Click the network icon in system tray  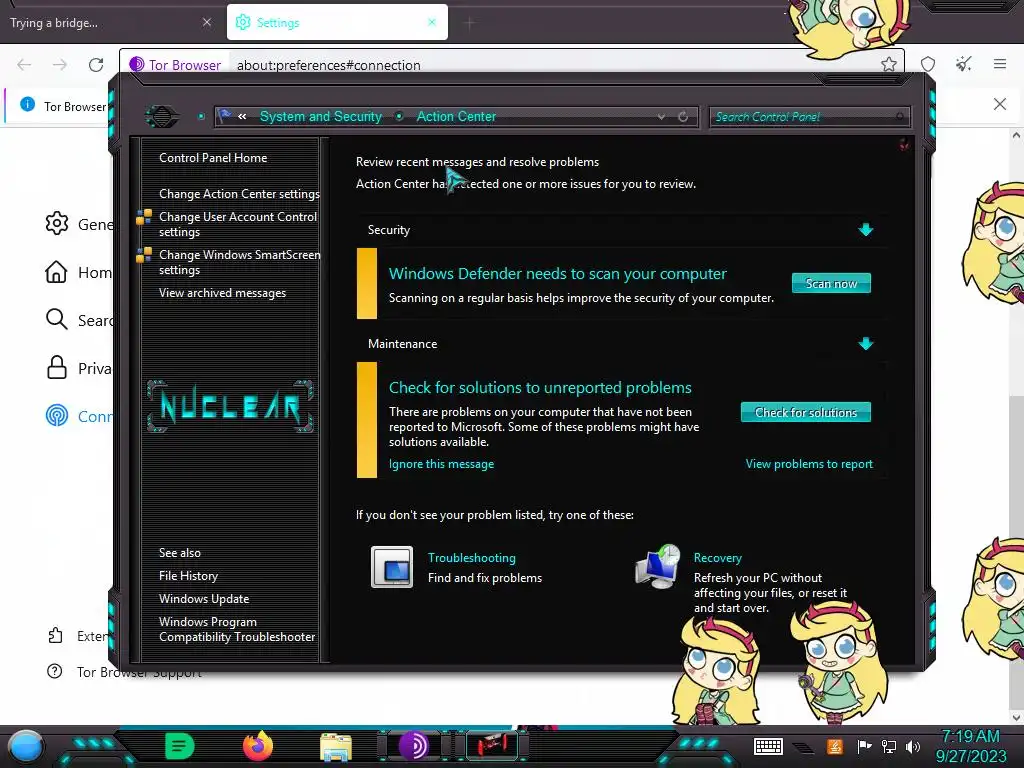[x=889, y=746]
